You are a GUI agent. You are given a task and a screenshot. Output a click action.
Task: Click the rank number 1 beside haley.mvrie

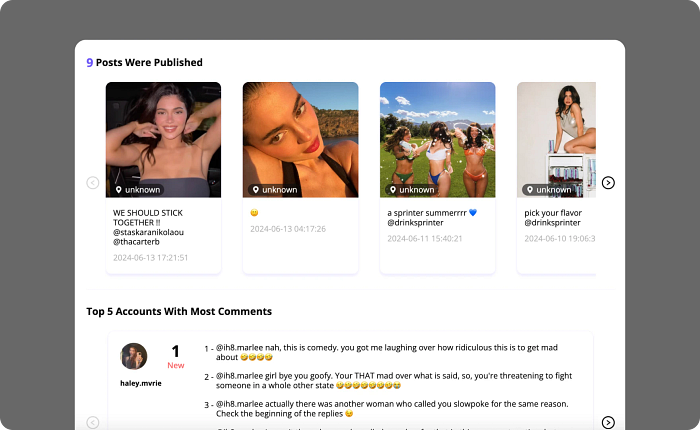click(175, 351)
